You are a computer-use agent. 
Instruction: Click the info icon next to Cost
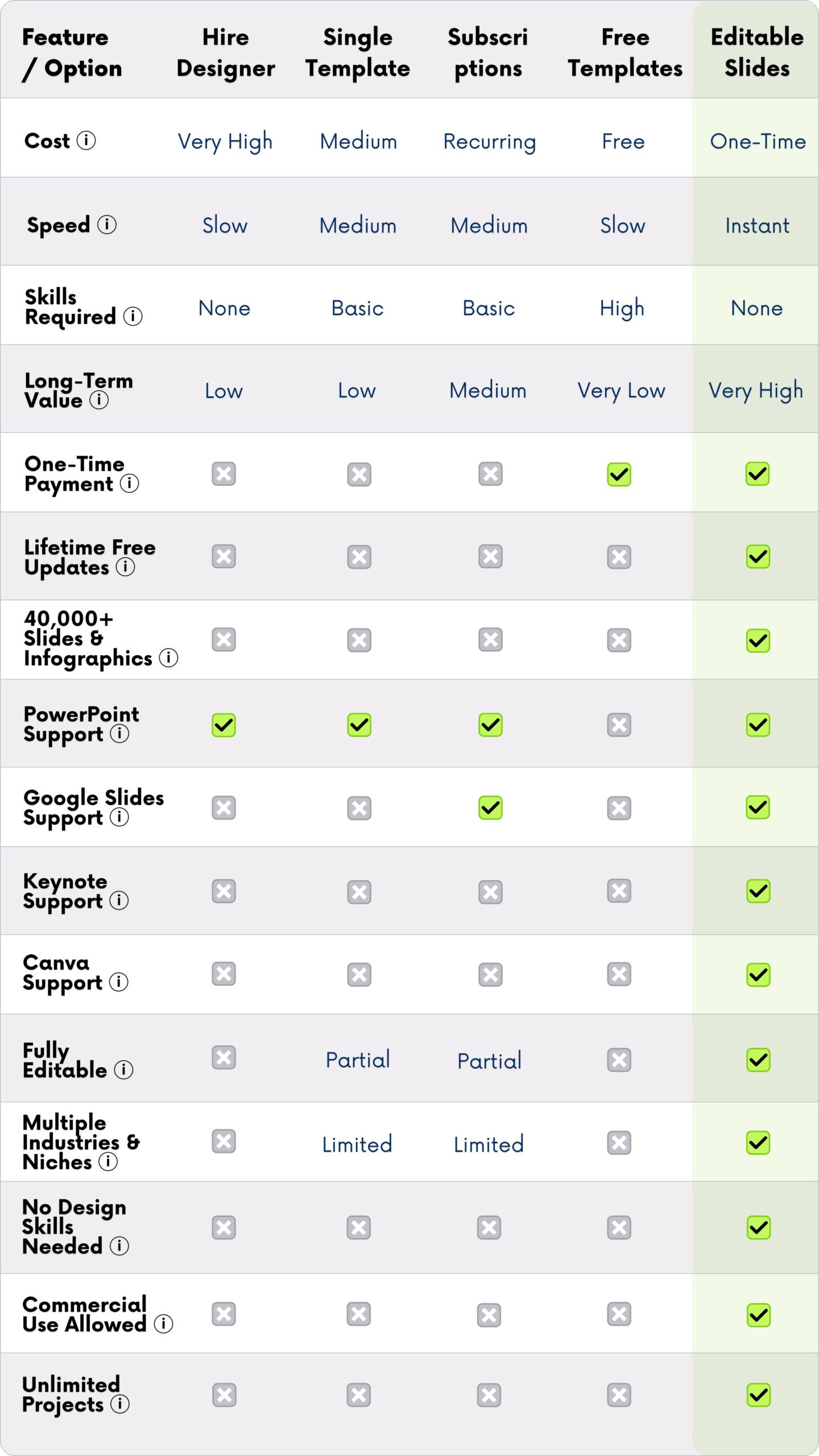coord(86,140)
